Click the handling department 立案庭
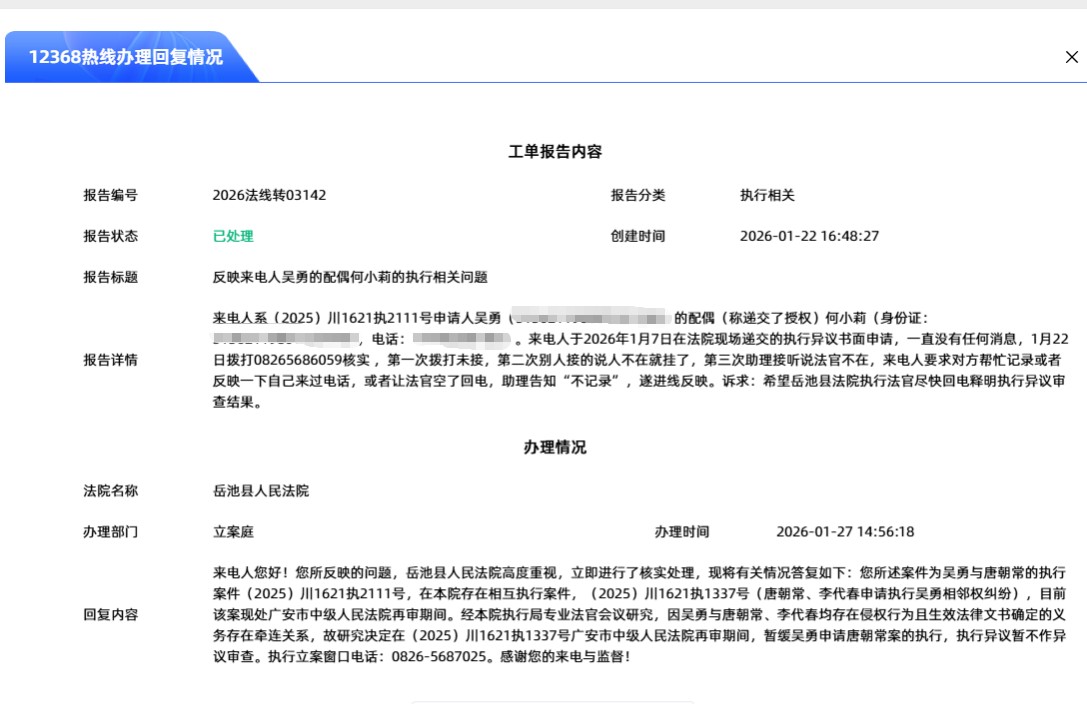Viewport: 1087px width, 704px height. [x=234, y=532]
